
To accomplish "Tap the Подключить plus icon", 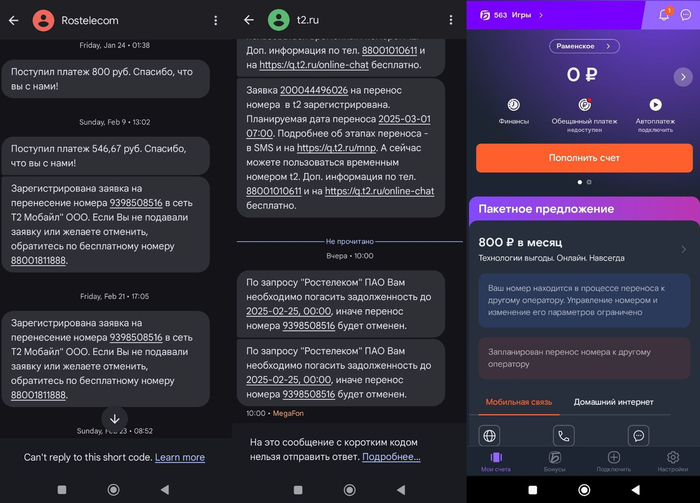I will point(613,461).
